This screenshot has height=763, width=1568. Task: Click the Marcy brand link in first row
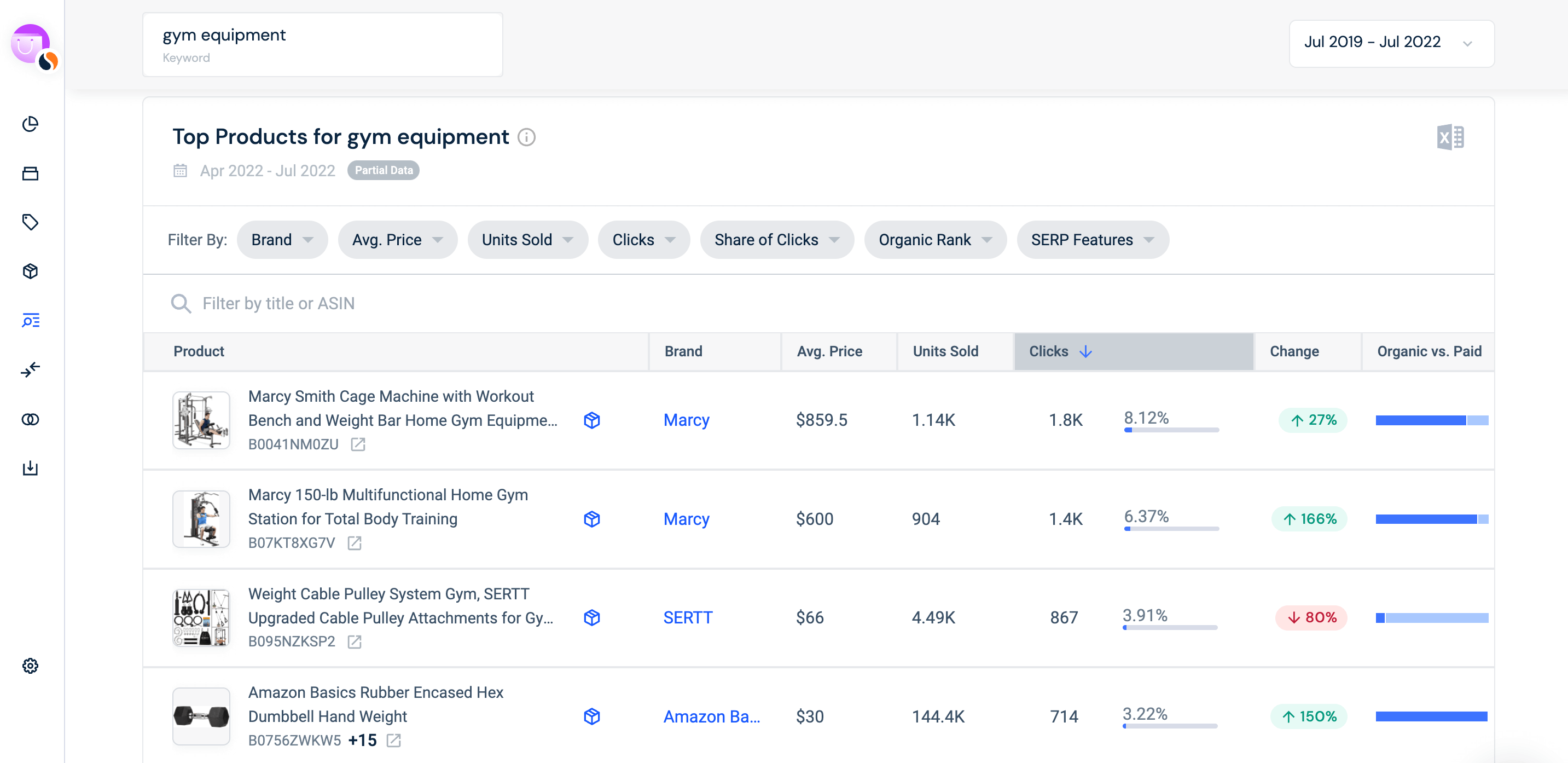686,420
